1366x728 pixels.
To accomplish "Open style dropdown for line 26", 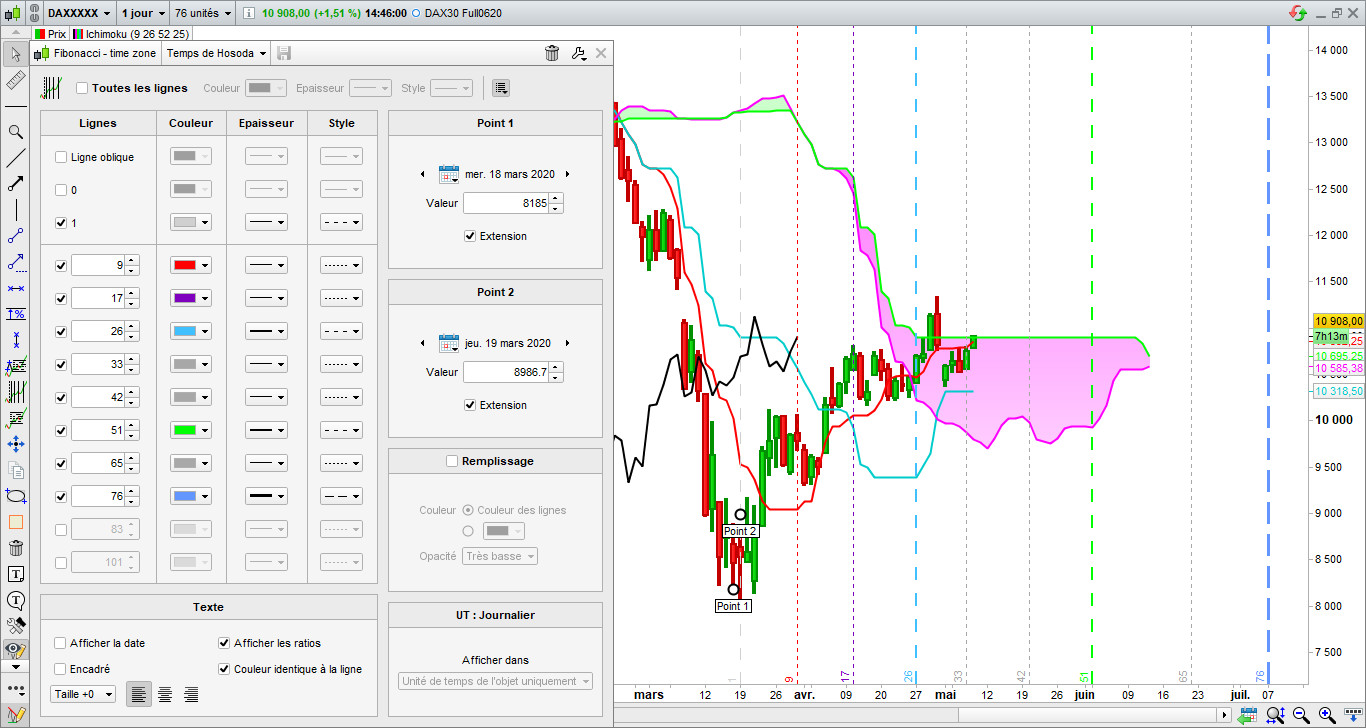I will 341,331.
